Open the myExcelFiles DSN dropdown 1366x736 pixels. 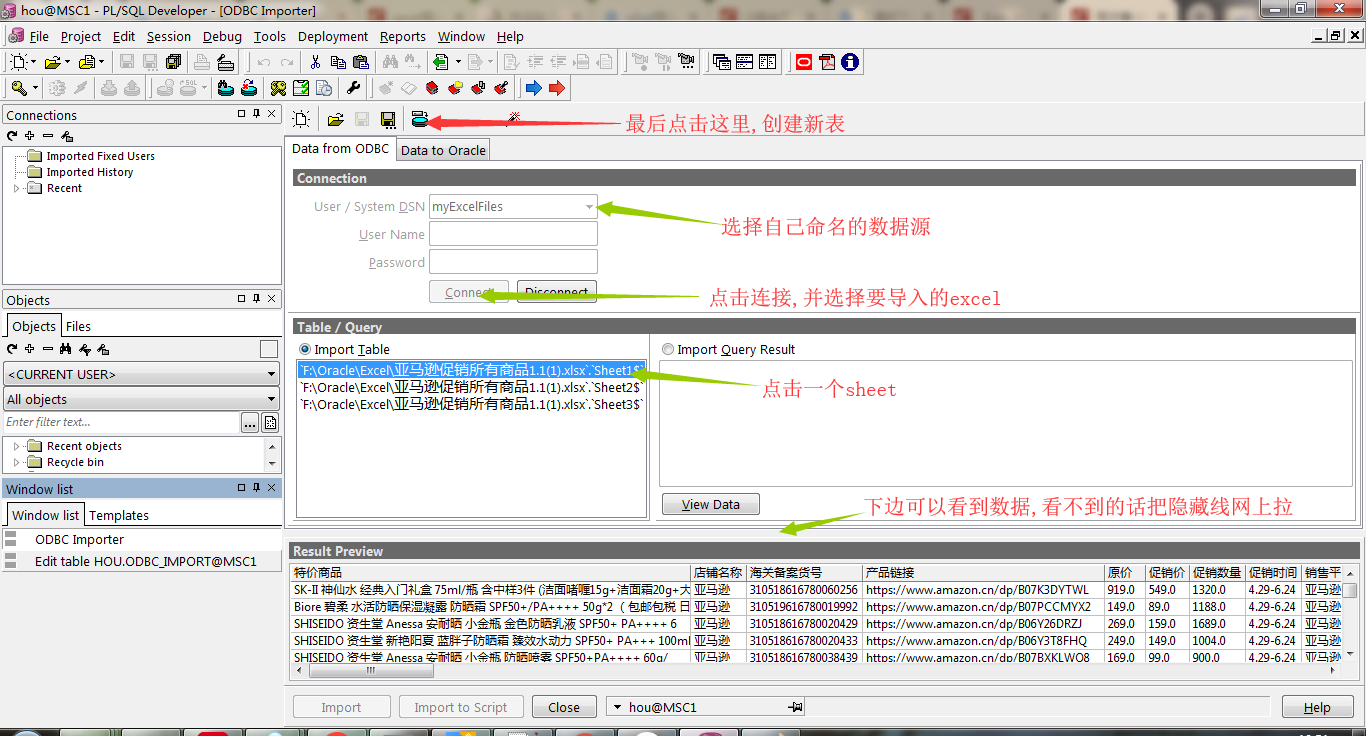589,206
